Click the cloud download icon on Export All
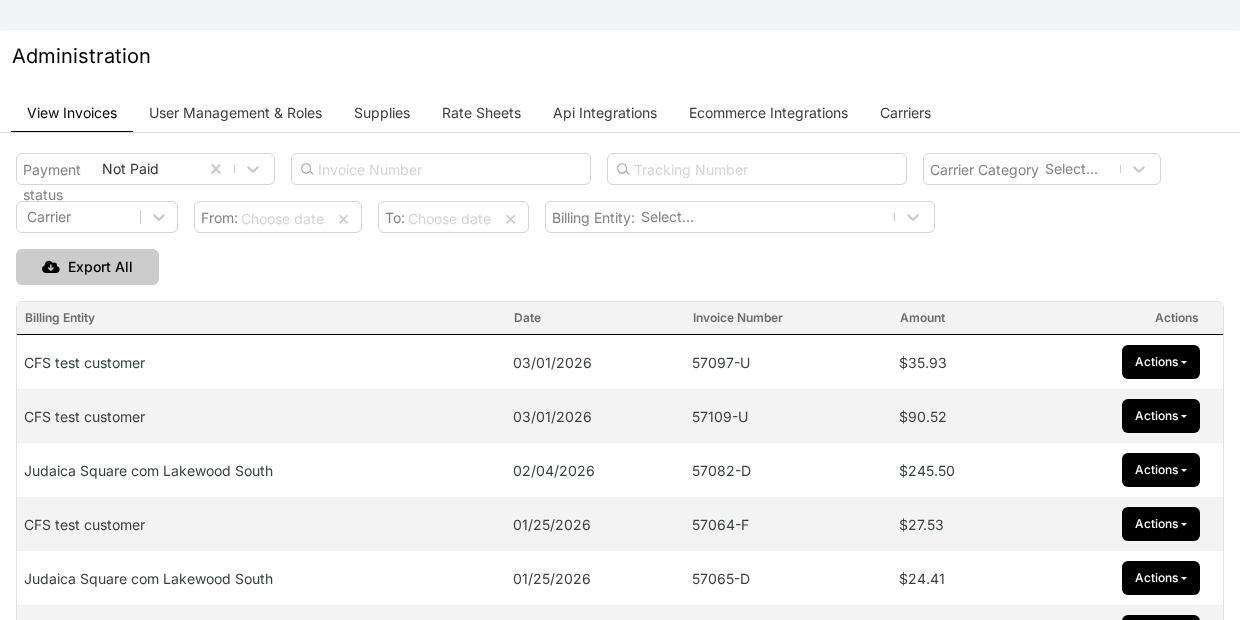 [51, 267]
